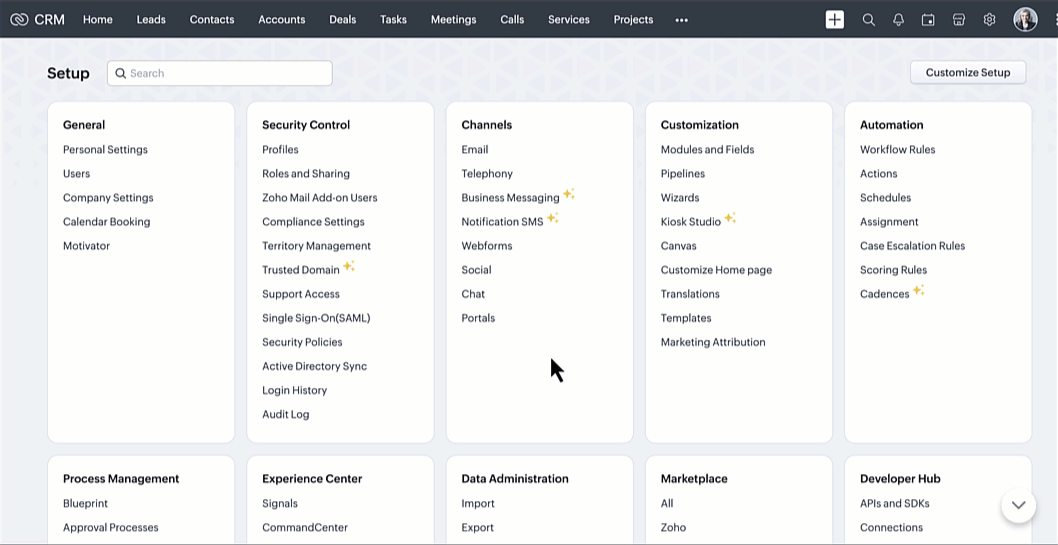Click the Zoho CRM logo icon
Image resolution: width=1058 pixels, height=545 pixels.
click(x=19, y=19)
